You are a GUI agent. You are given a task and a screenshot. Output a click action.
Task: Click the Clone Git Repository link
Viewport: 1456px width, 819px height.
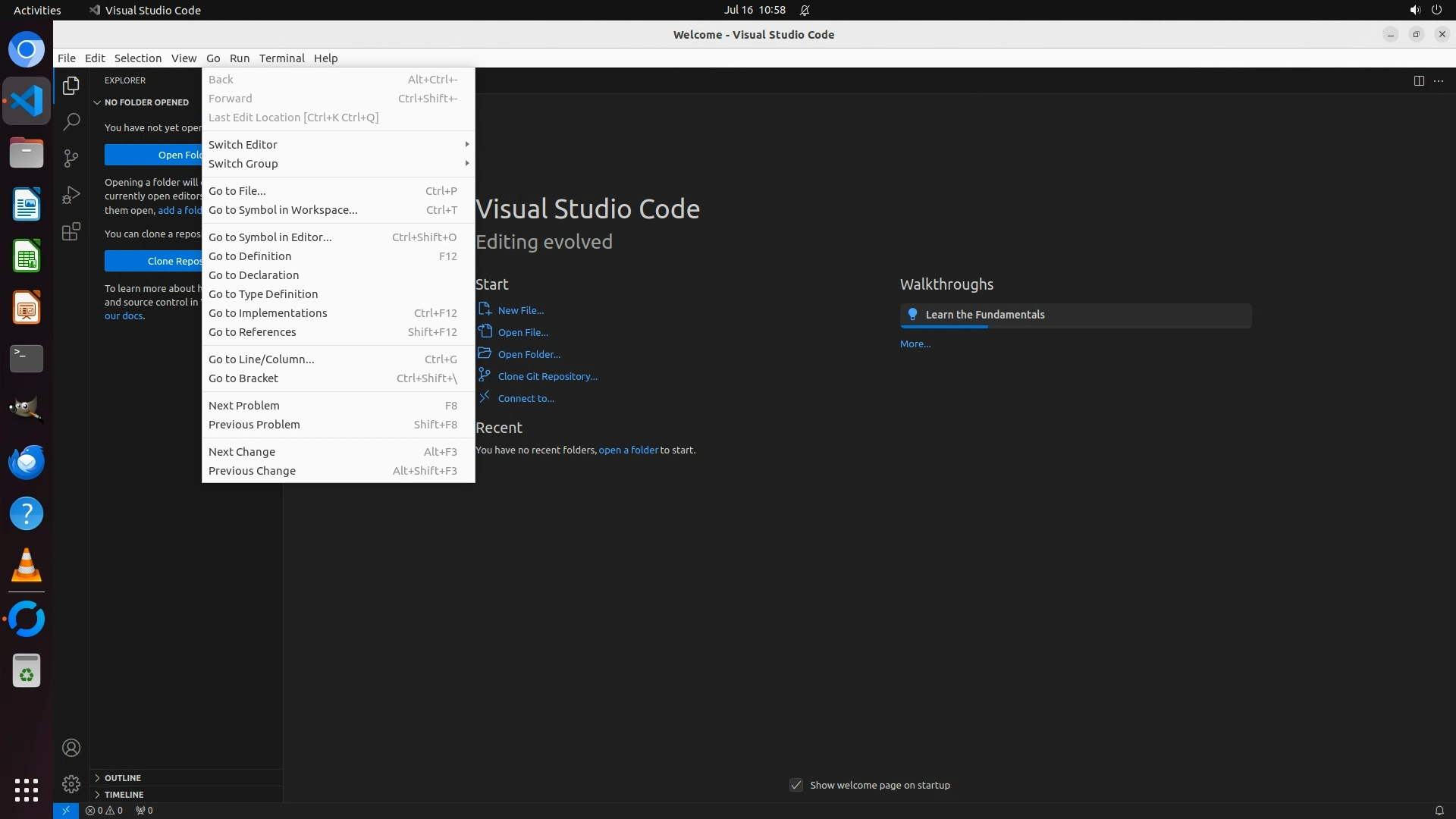click(x=547, y=376)
